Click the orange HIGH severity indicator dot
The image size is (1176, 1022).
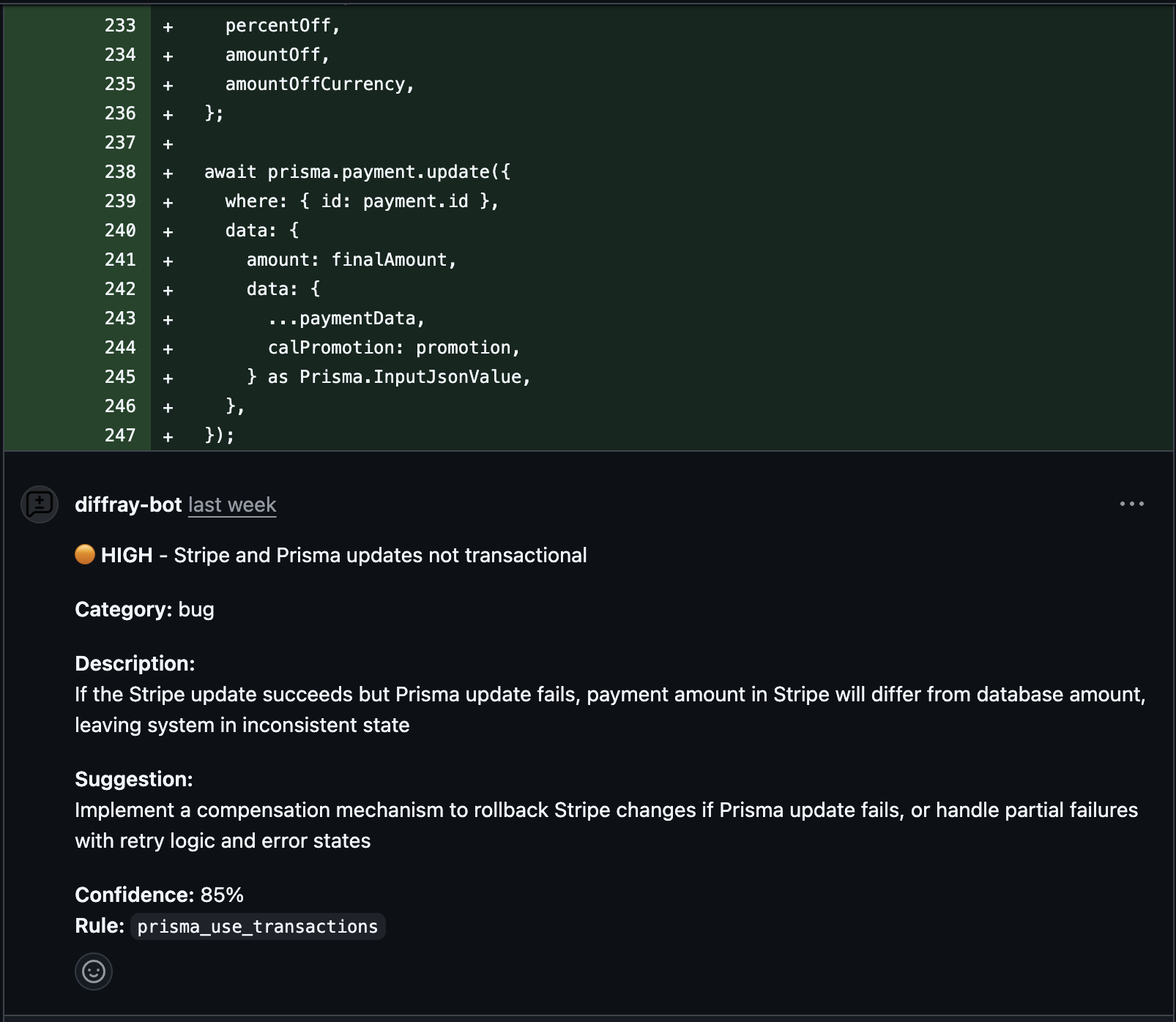coord(84,555)
